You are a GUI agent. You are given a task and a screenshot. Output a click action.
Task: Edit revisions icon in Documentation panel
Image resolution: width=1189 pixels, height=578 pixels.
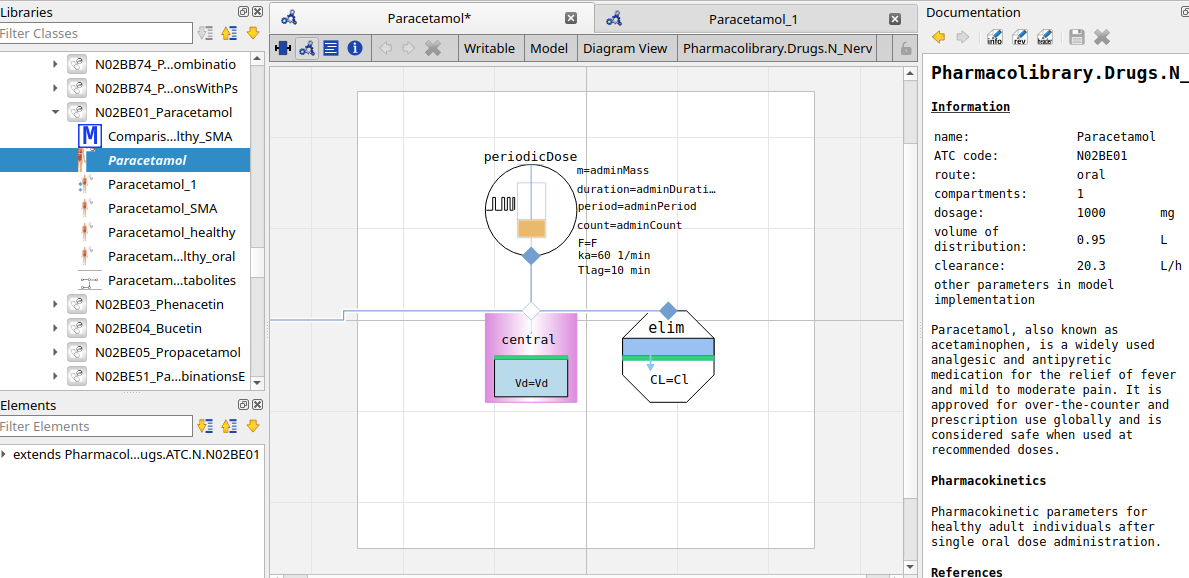(1020, 37)
